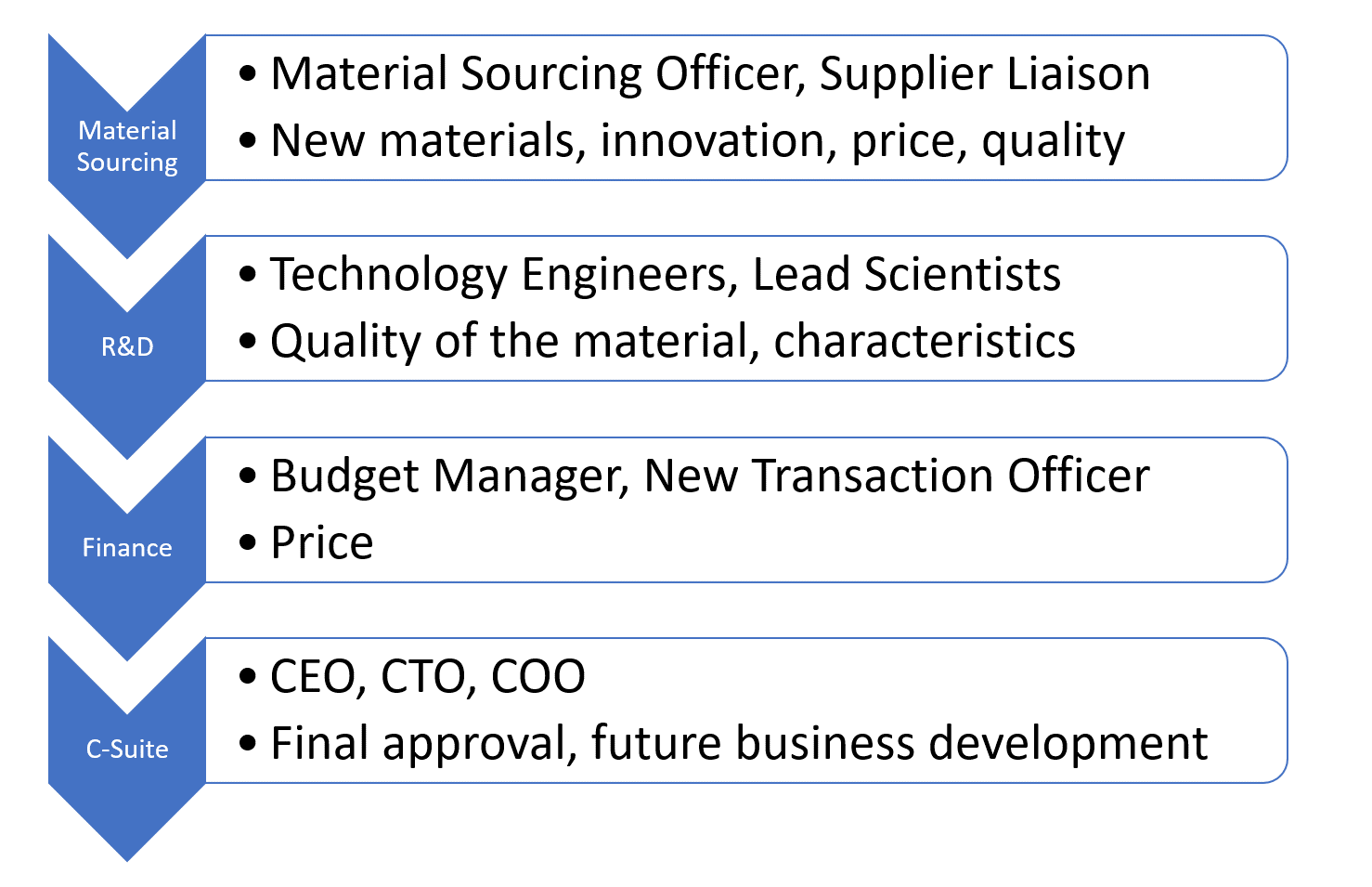Image resolution: width=1372 pixels, height=887 pixels.
Task: Click the "Supplier Liaison" text
Action: point(984,74)
